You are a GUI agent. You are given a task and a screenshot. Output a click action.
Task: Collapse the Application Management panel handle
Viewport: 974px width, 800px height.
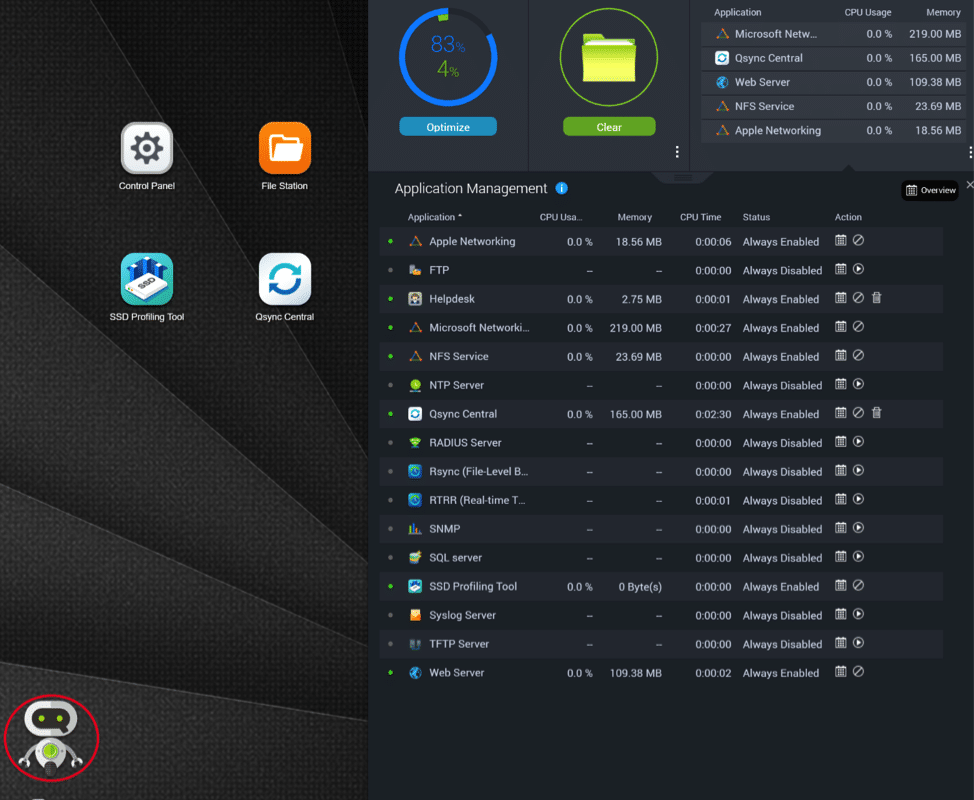pyautogui.click(x=683, y=178)
